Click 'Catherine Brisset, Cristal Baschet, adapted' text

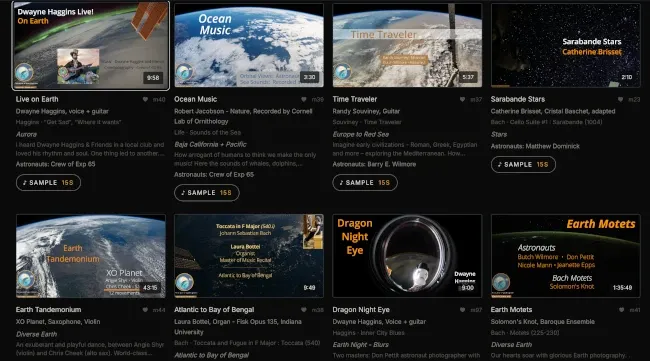click(x=553, y=111)
